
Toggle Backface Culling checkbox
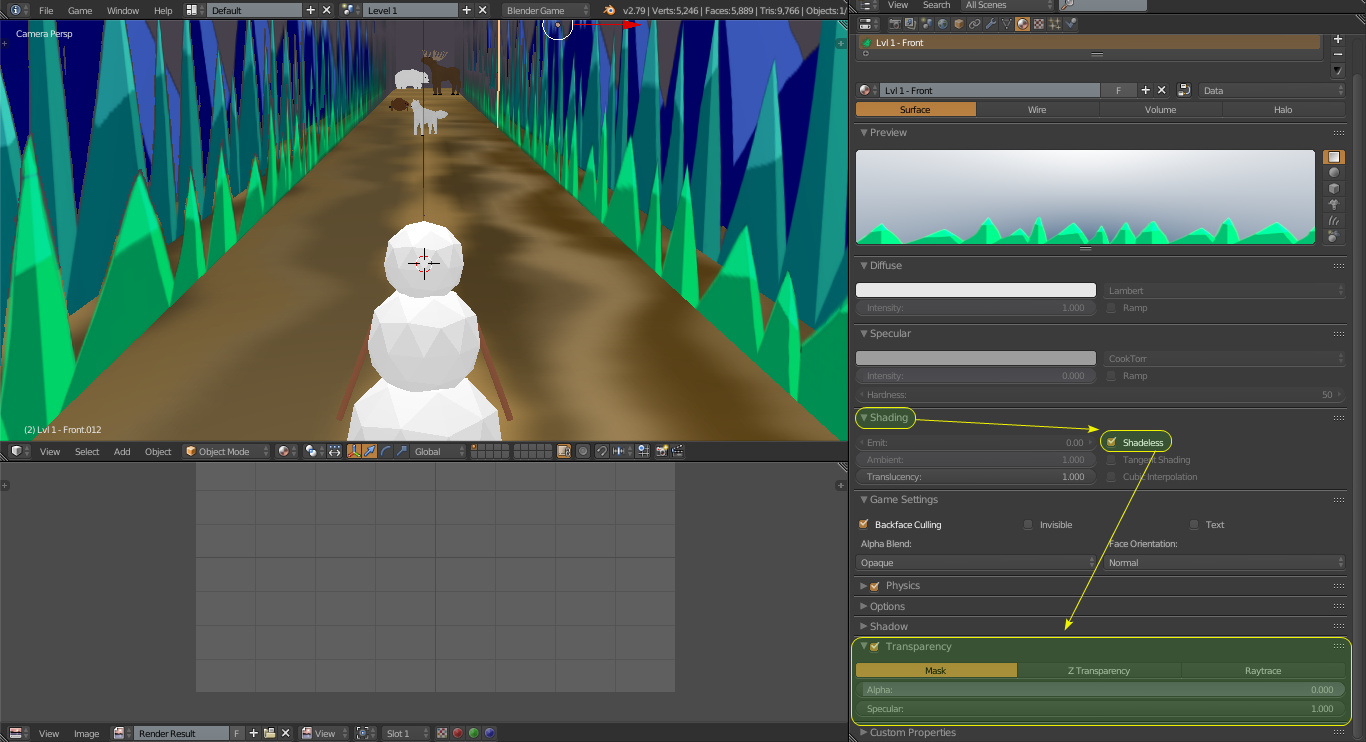(863, 524)
